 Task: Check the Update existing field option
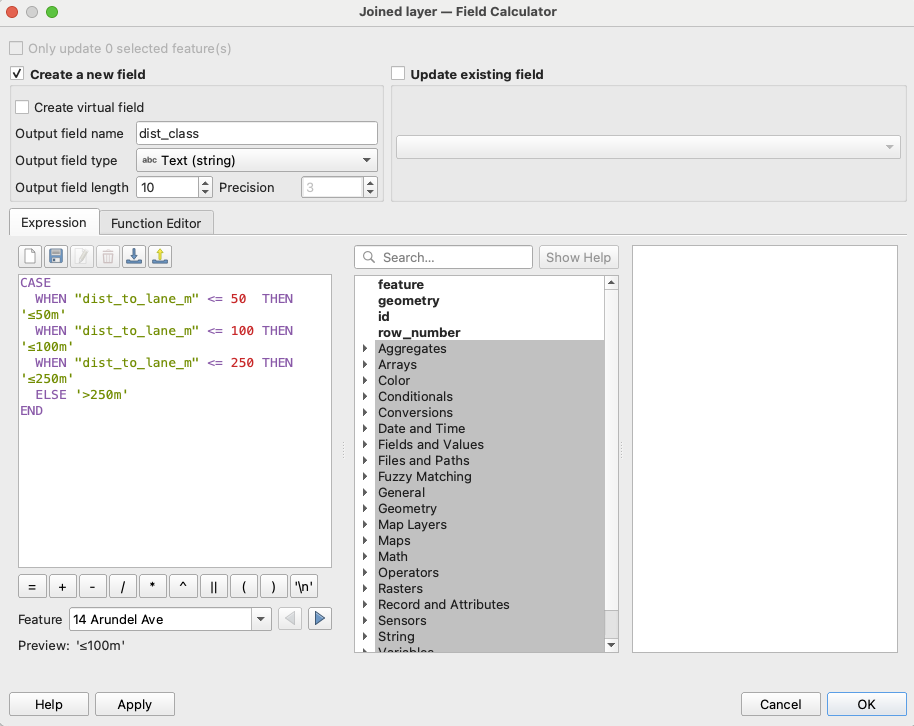coord(398,74)
